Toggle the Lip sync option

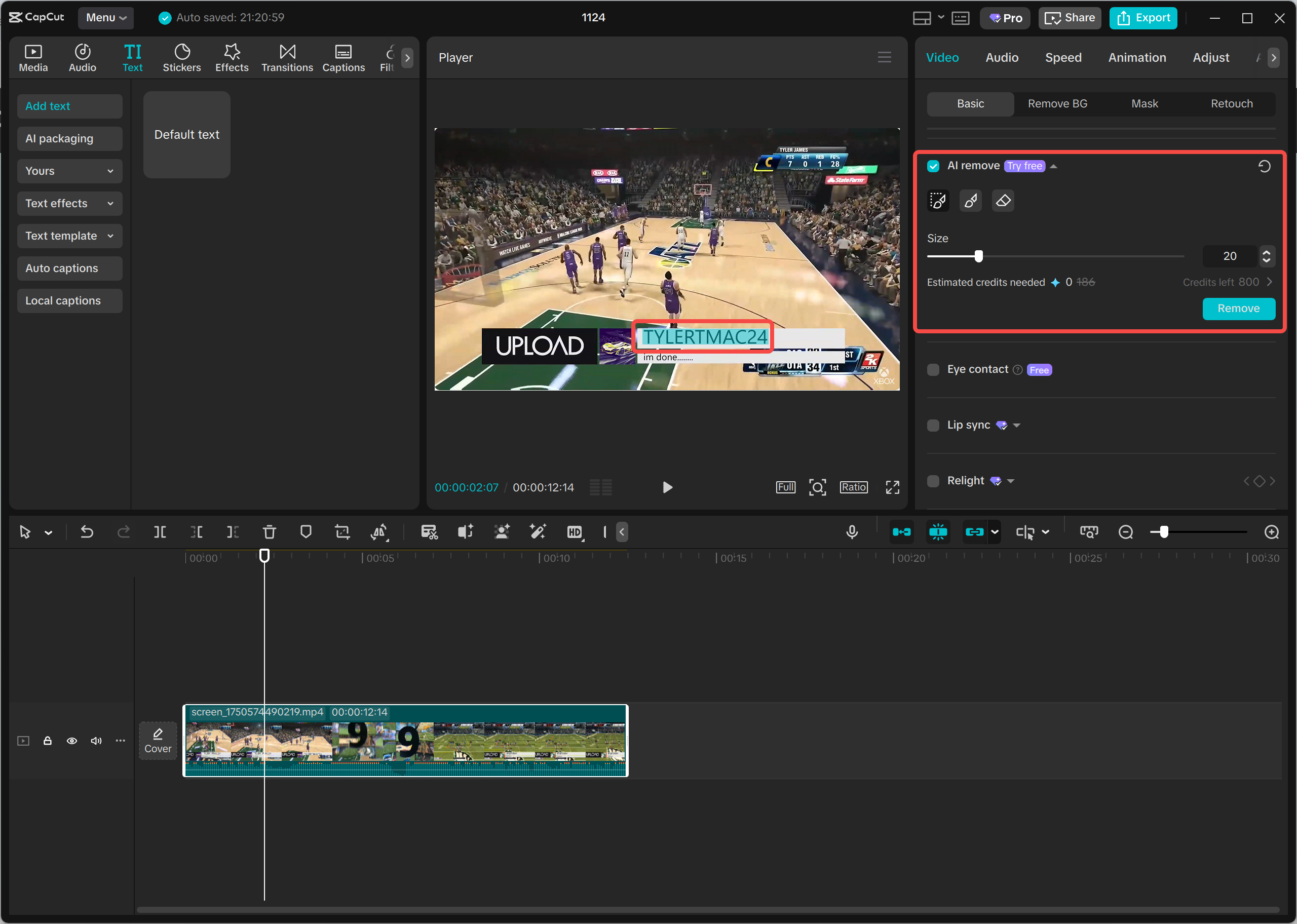(x=933, y=425)
